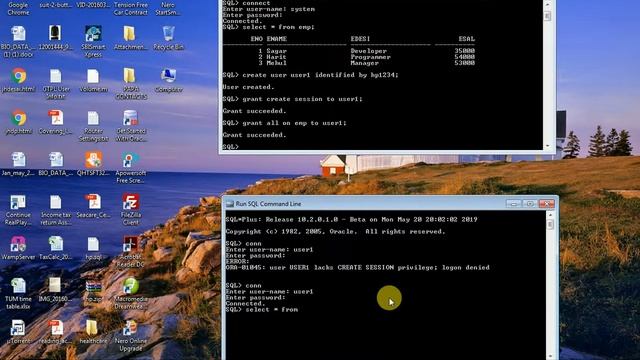This screenshot has width=640, height=360.
Task: Open the Jan_may_2... document icon
Action: 18,160
